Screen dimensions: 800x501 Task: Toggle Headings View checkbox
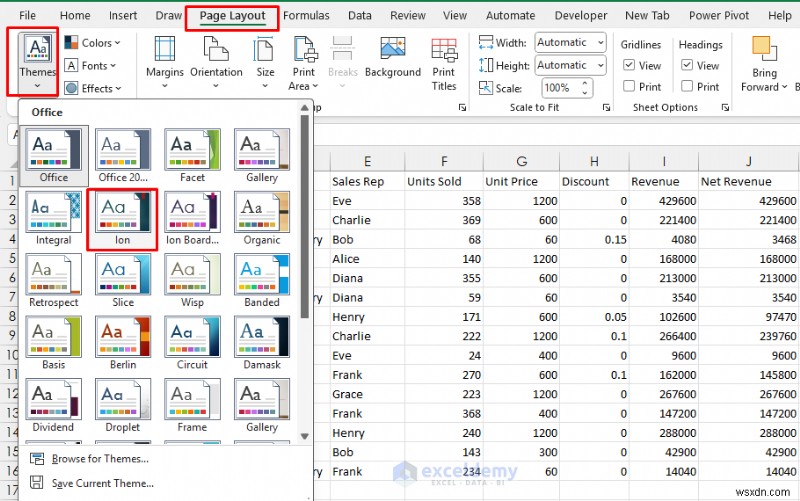click(x=687, y=65)
